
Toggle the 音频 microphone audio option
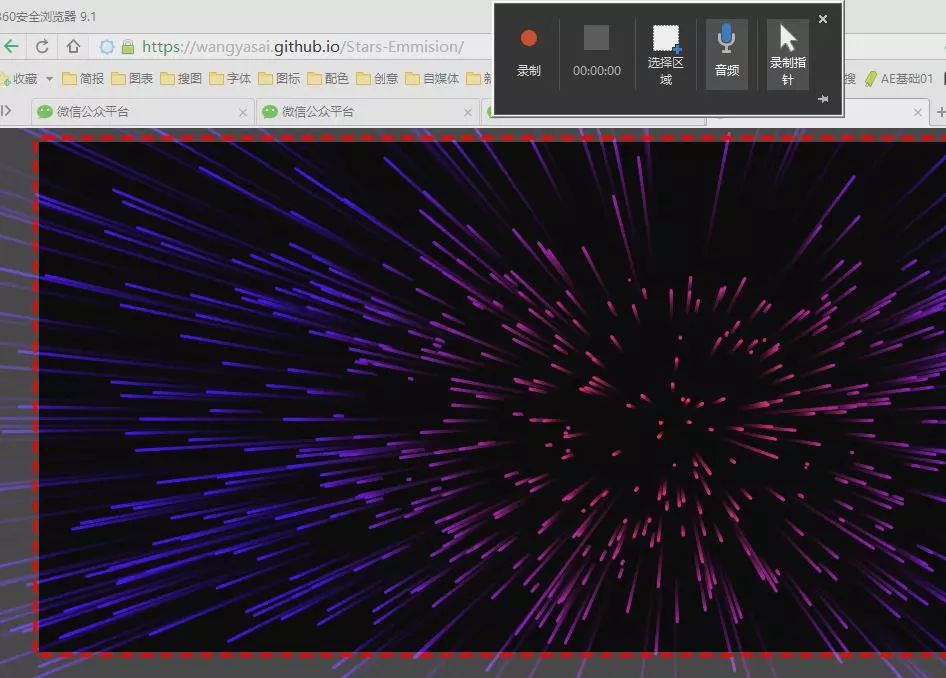tap(726, 54)
